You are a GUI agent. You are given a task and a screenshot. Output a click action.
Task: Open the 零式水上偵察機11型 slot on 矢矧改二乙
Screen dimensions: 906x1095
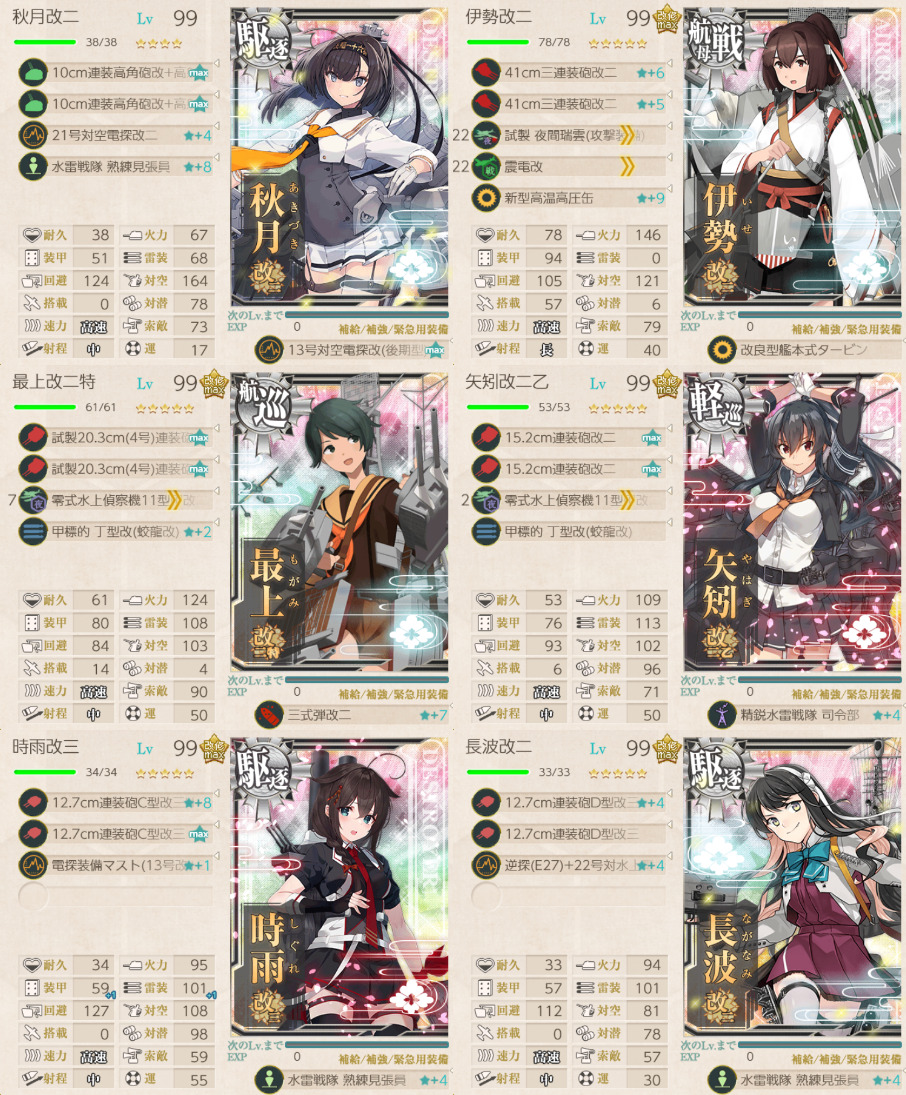(569, 501)
